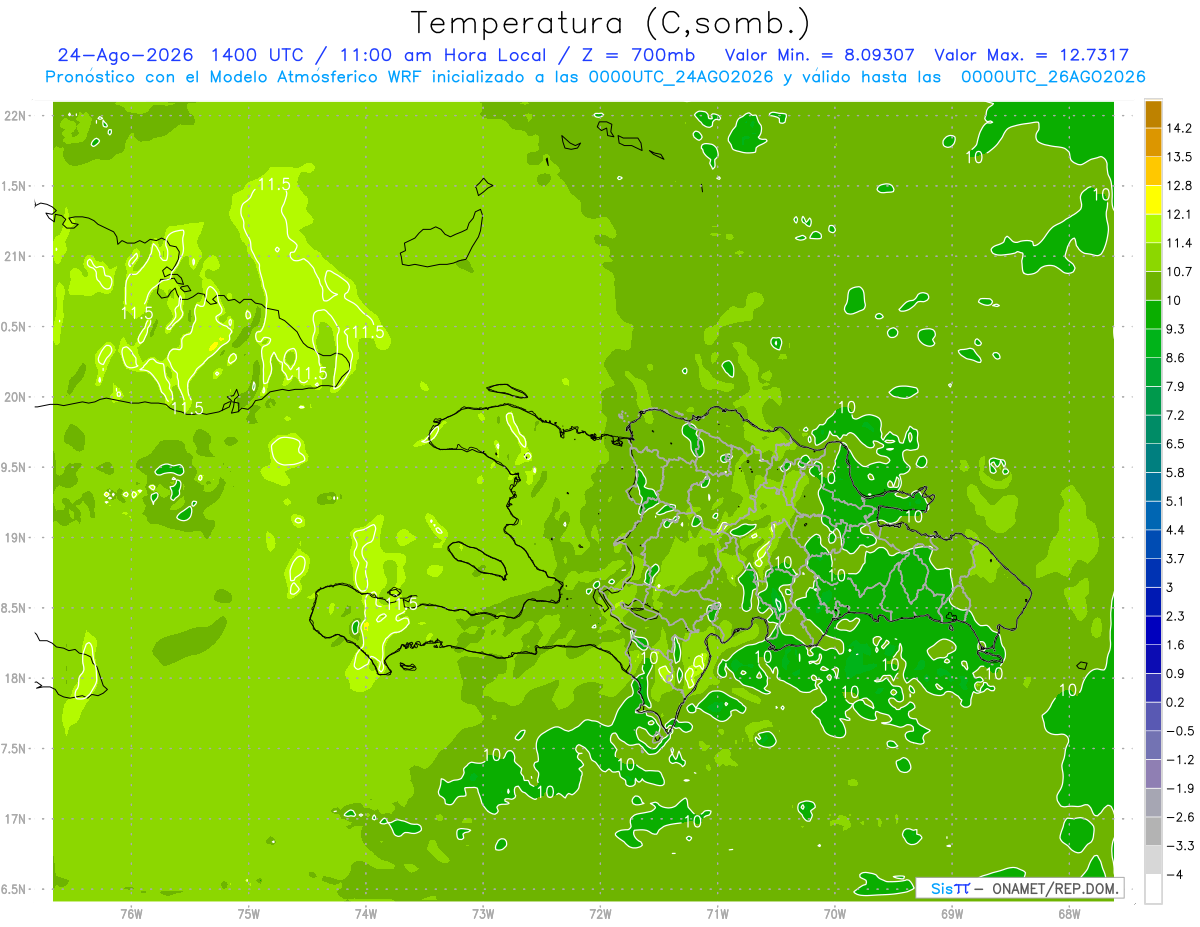Click the "73W" longitude axis label
Screen dimensions: 1200x927
click(x=483, y=914)
